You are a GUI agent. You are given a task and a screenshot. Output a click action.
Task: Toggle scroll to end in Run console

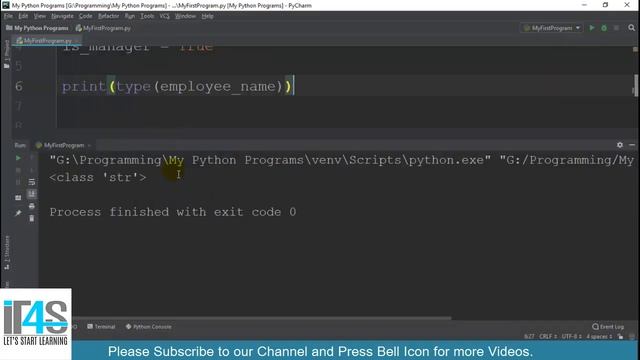pyautogui.click(x=31, y=194)
